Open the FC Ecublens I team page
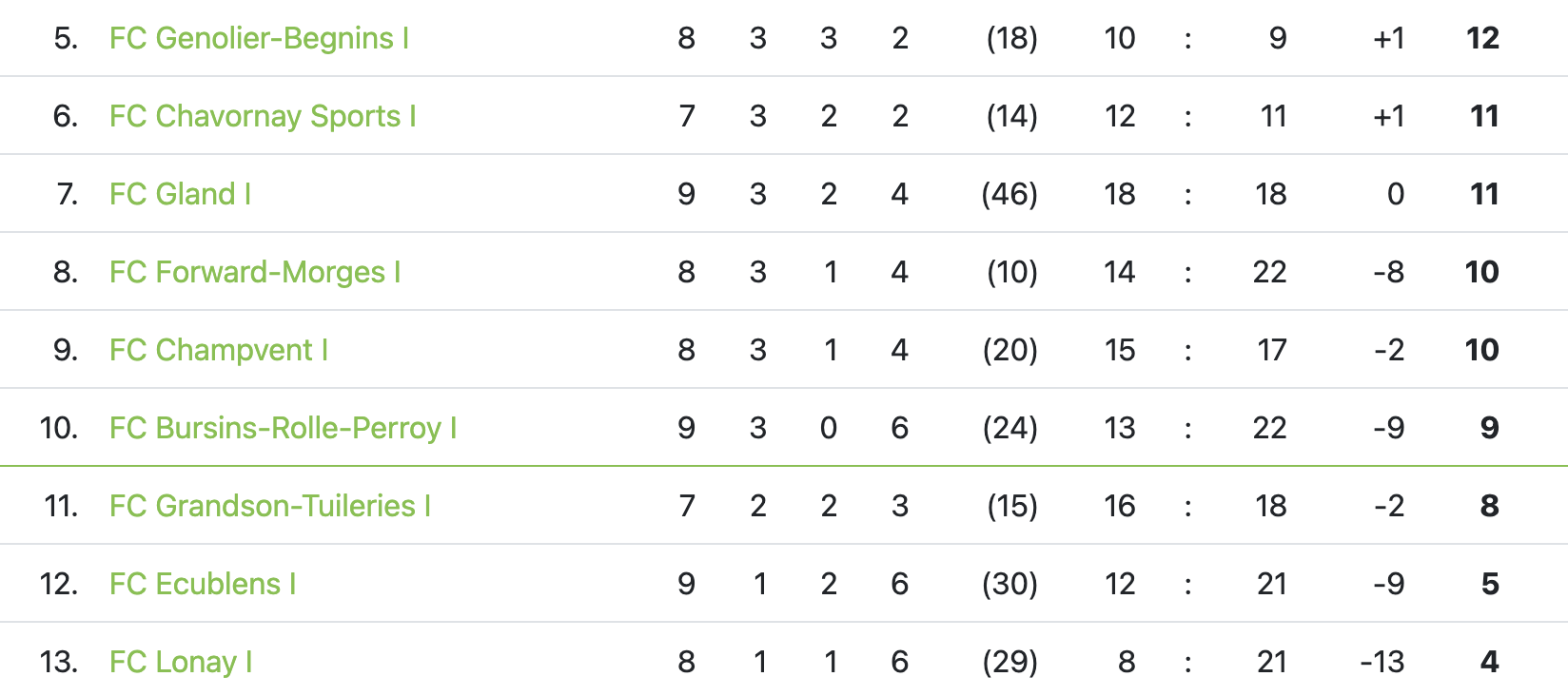 click(x=203, y=584)
